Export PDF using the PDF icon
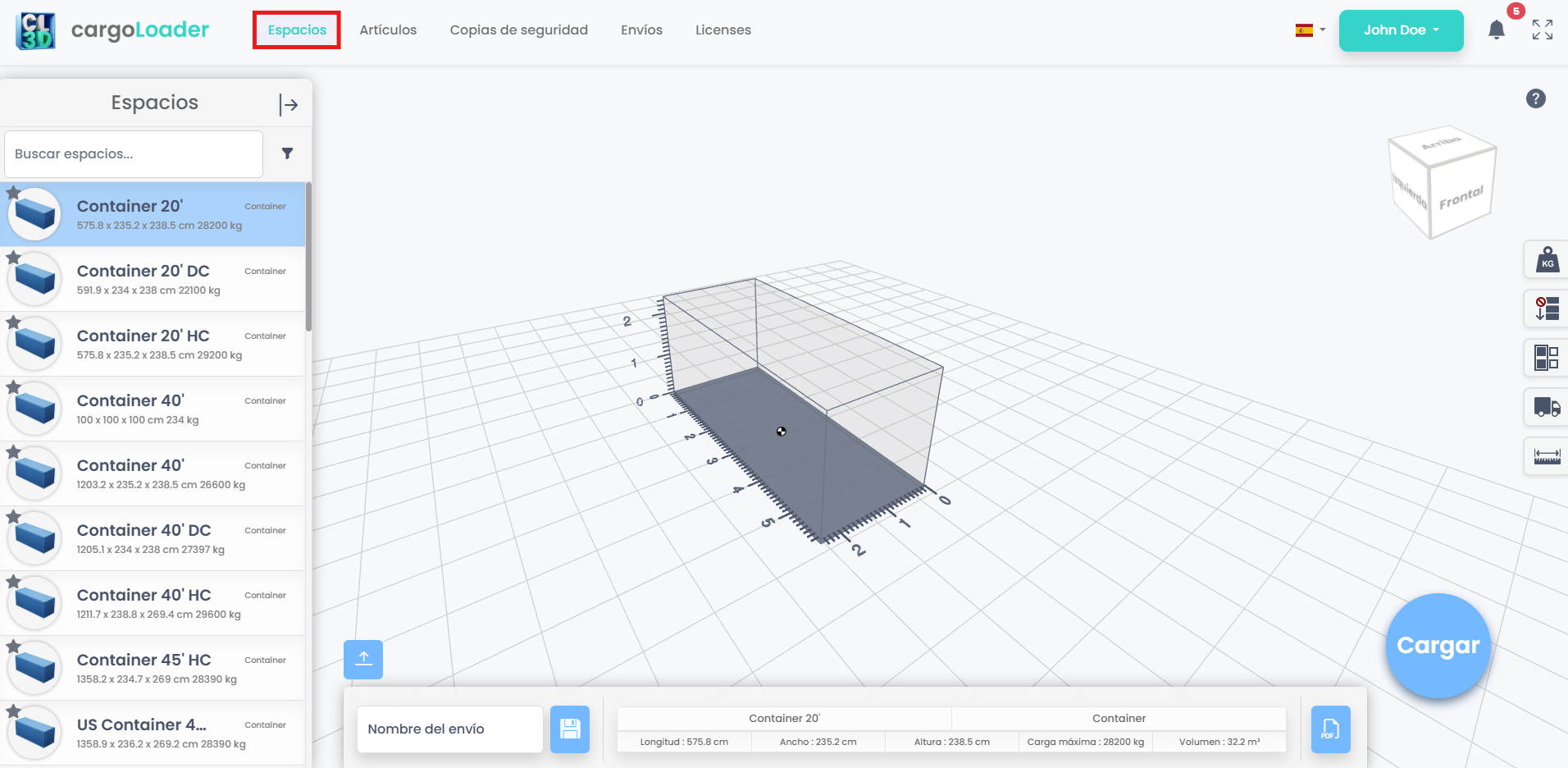1568x768 pixels. 1329,729
